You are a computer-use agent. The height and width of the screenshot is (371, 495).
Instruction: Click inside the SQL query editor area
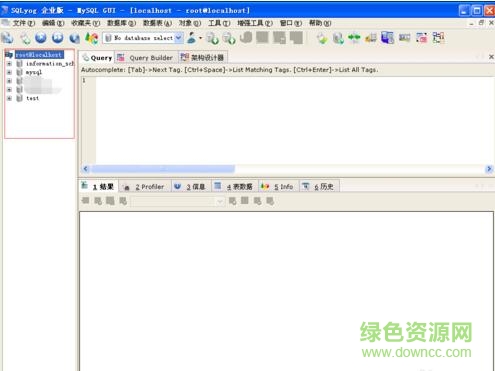point(295,120)
